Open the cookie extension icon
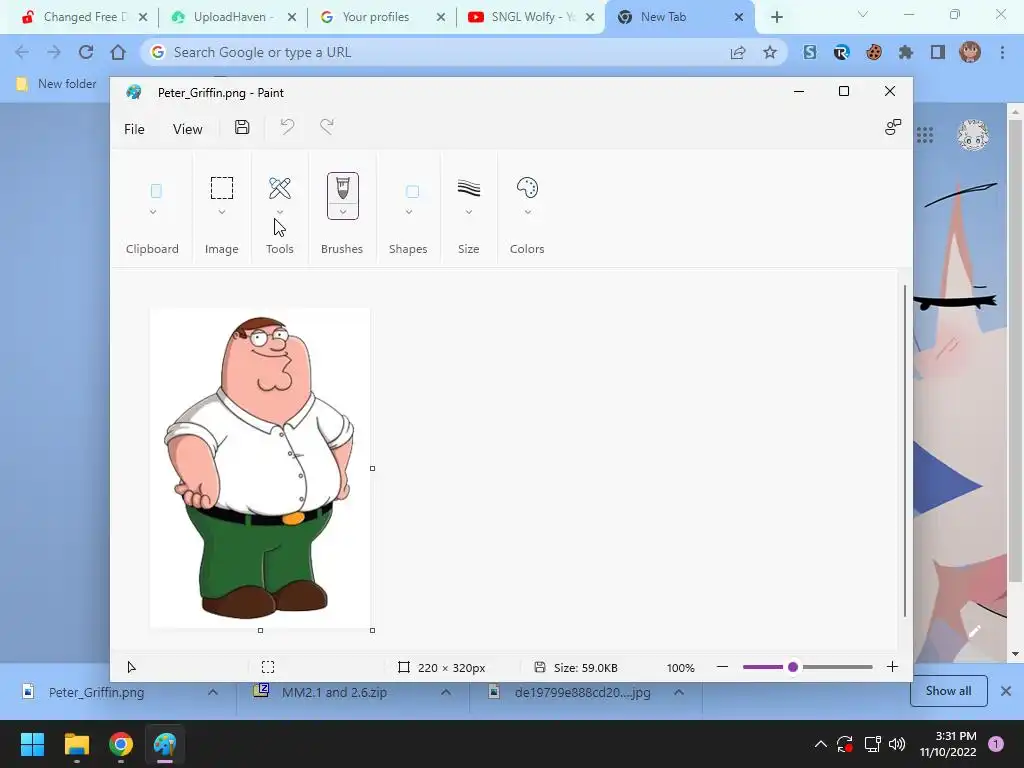The width and height of the screenshot is (1024, 768). (x=874, y=52)
